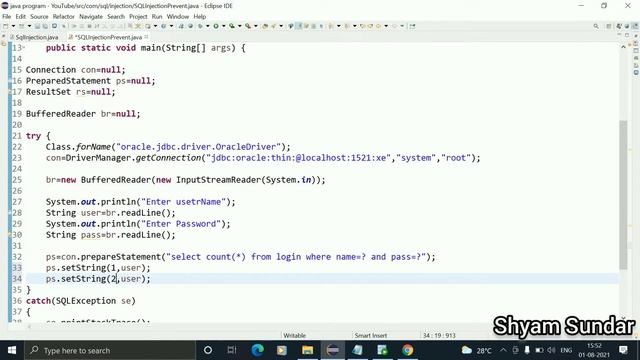
Task: Click the New Java Class icon
Action: click(273, 26)
